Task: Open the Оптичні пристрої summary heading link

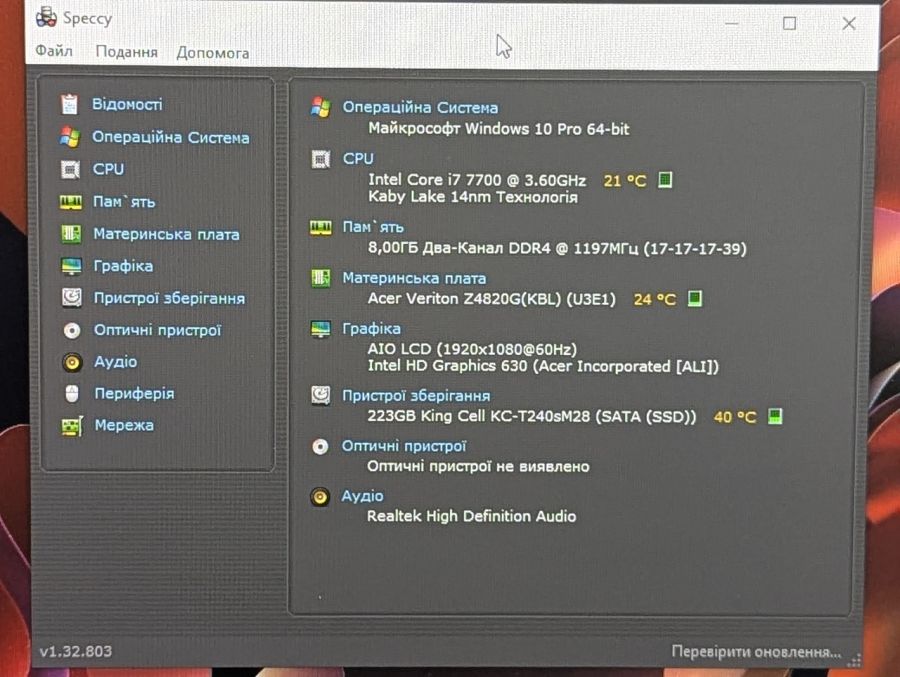Action: (404, 446)
